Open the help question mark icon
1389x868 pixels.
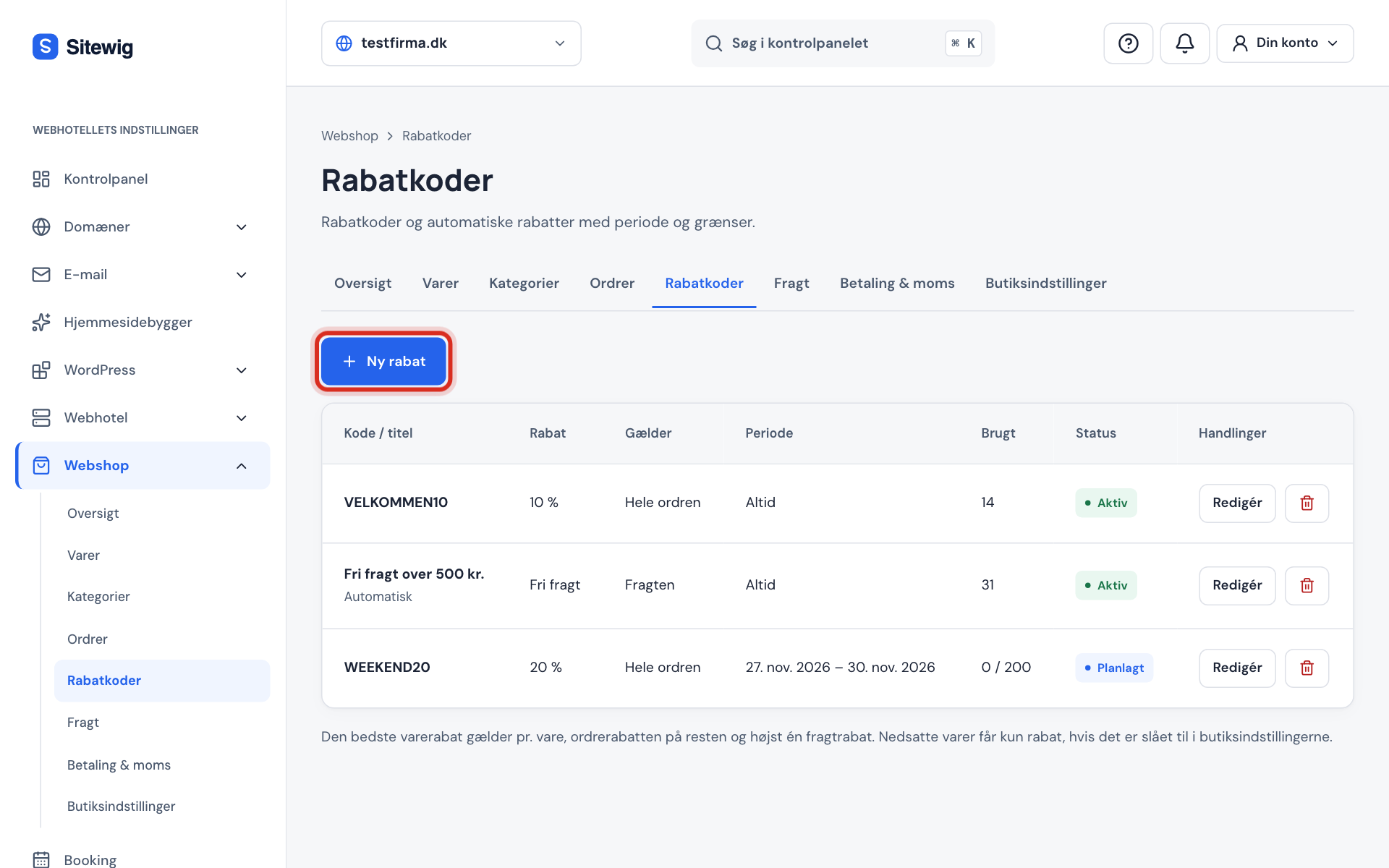coord(1128,43)
